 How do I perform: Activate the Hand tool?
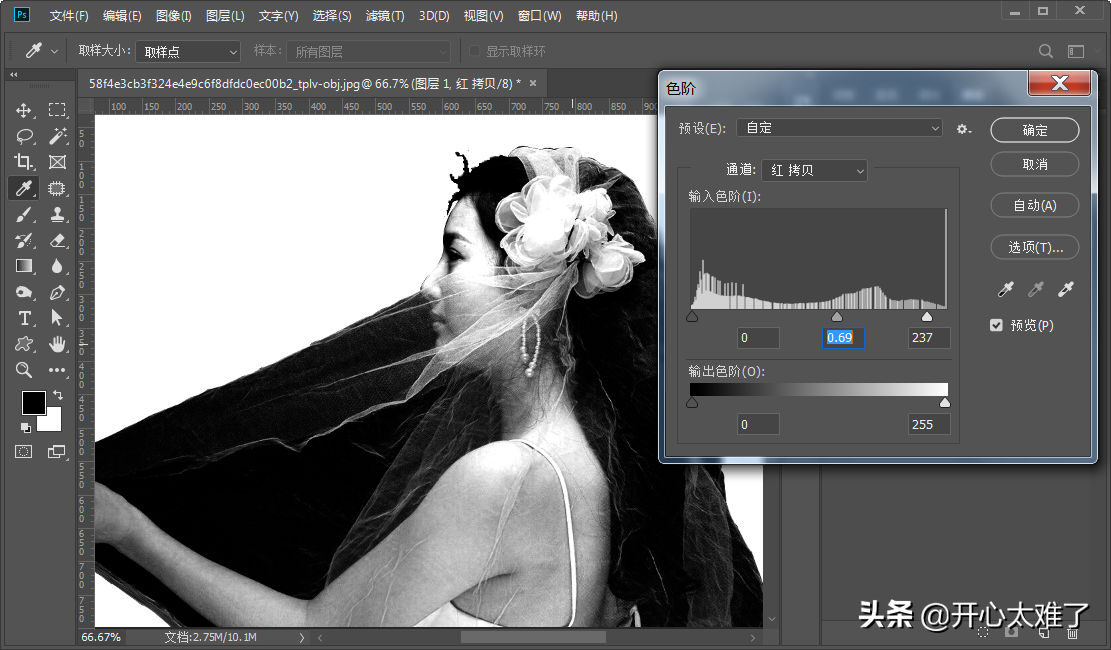57,344
